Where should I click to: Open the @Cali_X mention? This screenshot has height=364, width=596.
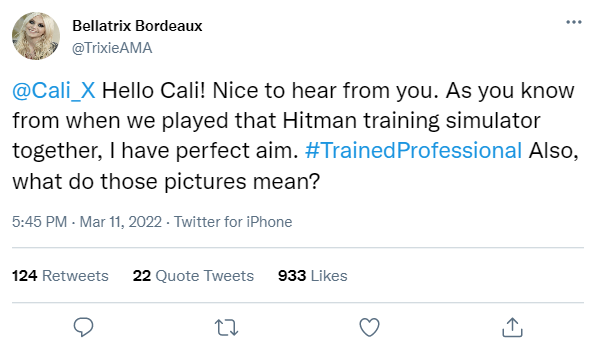[x=54, y=91]
